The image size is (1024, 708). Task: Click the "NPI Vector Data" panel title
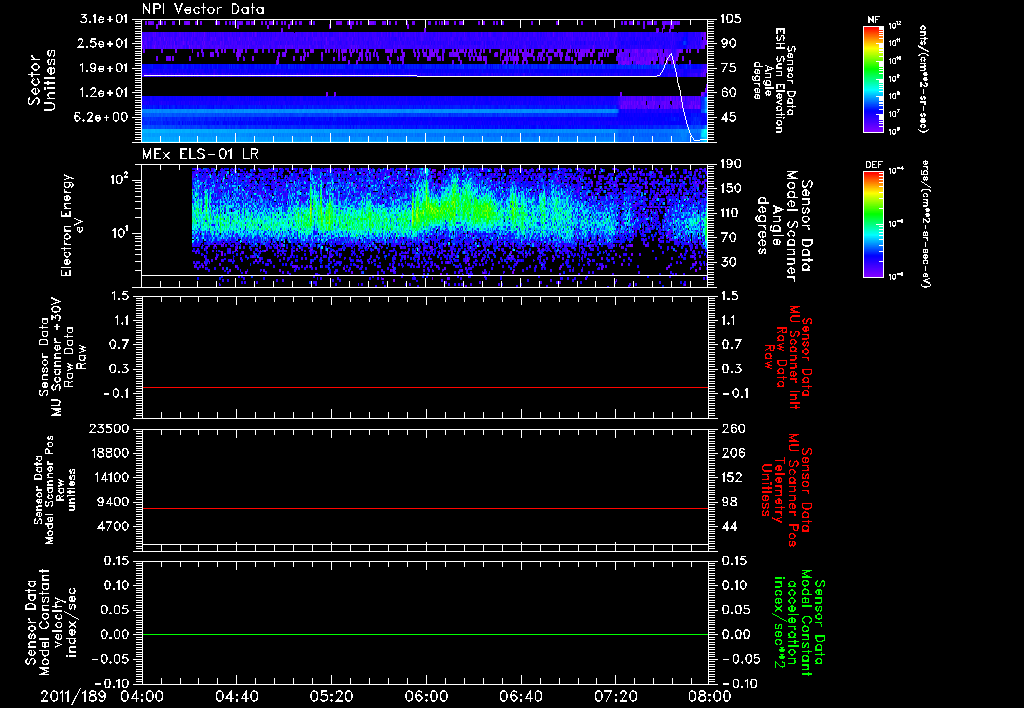coord(203,9)
